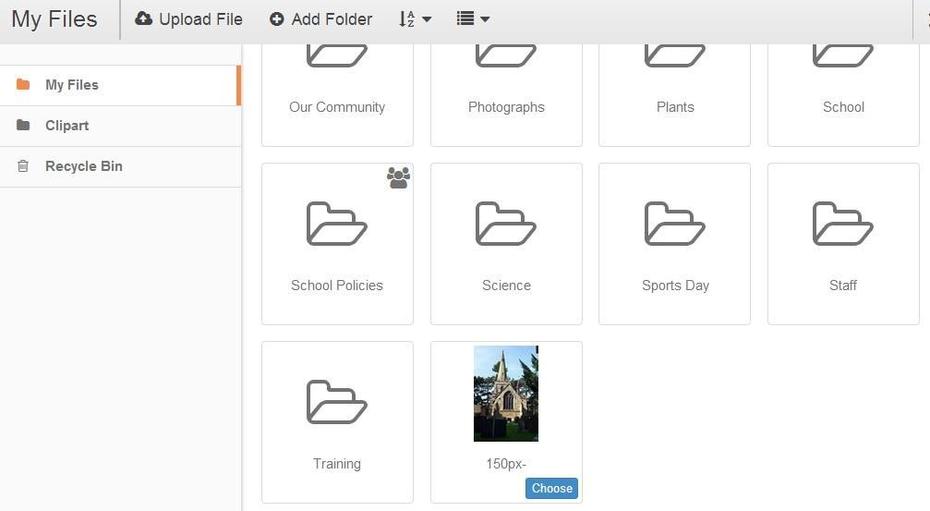Click the Upload File label
930x511 pixels.
[x=200, y=20]
